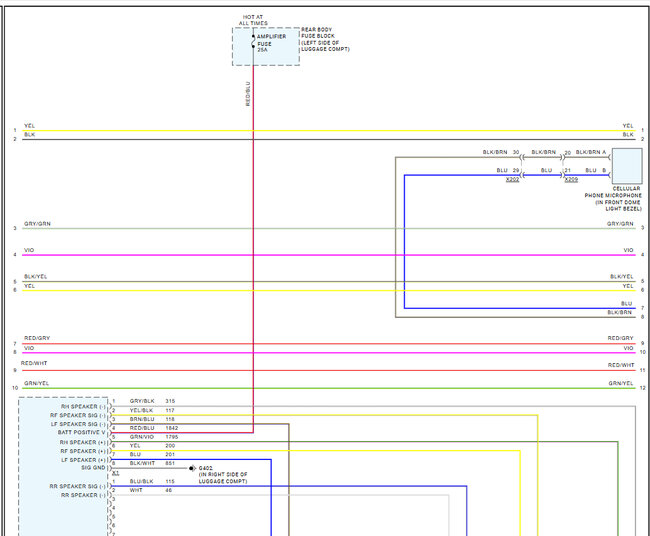Select the "GRN/VIO 1795" wire entry

pyautogui.click(x=154, y=437)
